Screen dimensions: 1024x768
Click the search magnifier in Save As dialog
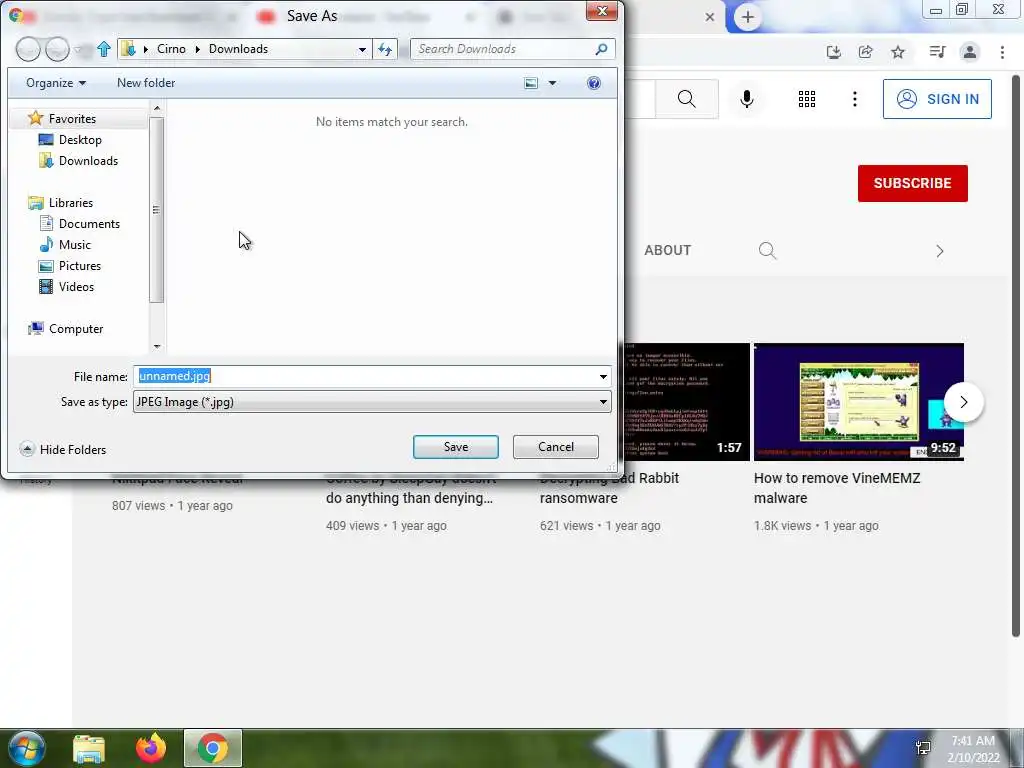pyautogui.click(x=601, y=49)
